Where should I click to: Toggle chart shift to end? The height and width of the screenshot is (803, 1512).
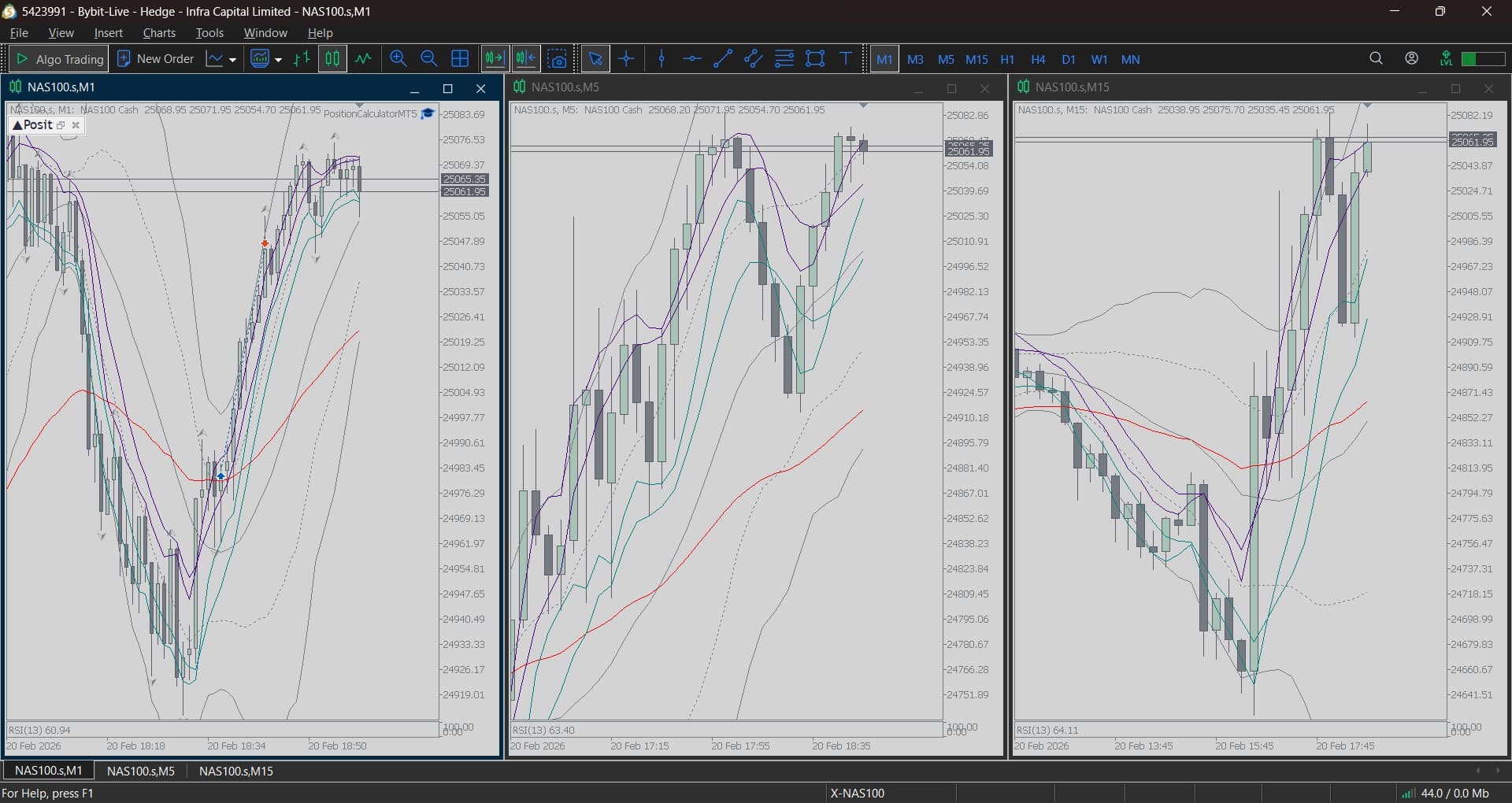pos(525,59)
